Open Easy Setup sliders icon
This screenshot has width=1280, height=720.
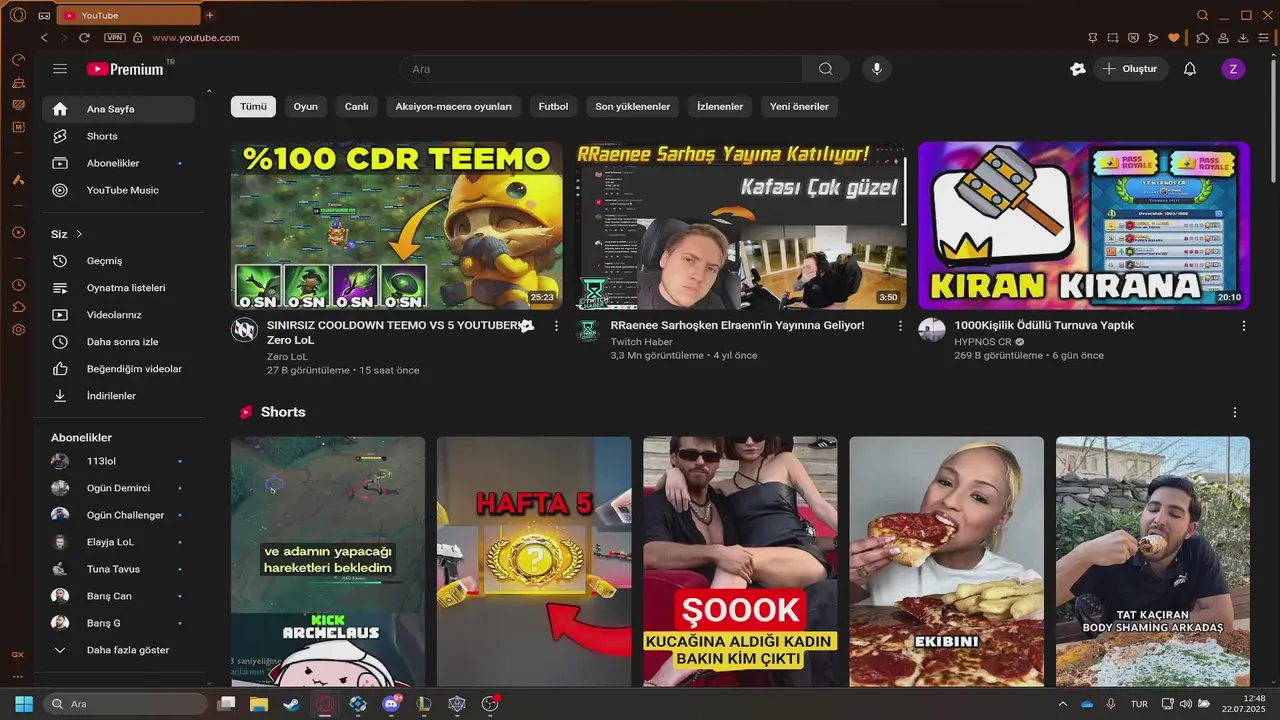pos(1264,38)
